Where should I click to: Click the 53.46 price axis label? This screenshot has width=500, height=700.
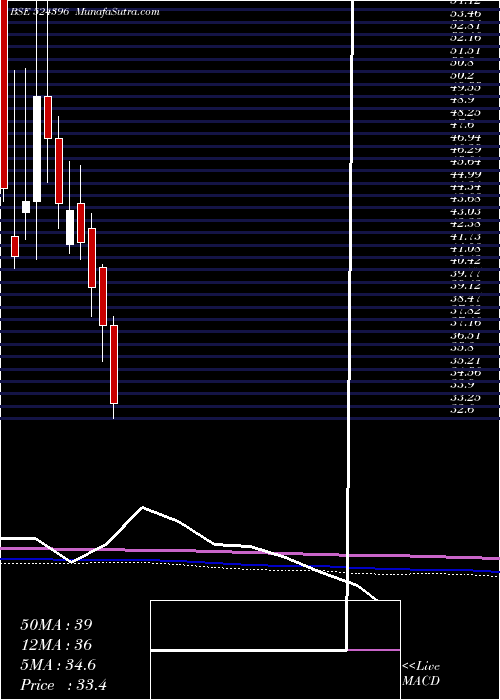(x=465, y=13)
